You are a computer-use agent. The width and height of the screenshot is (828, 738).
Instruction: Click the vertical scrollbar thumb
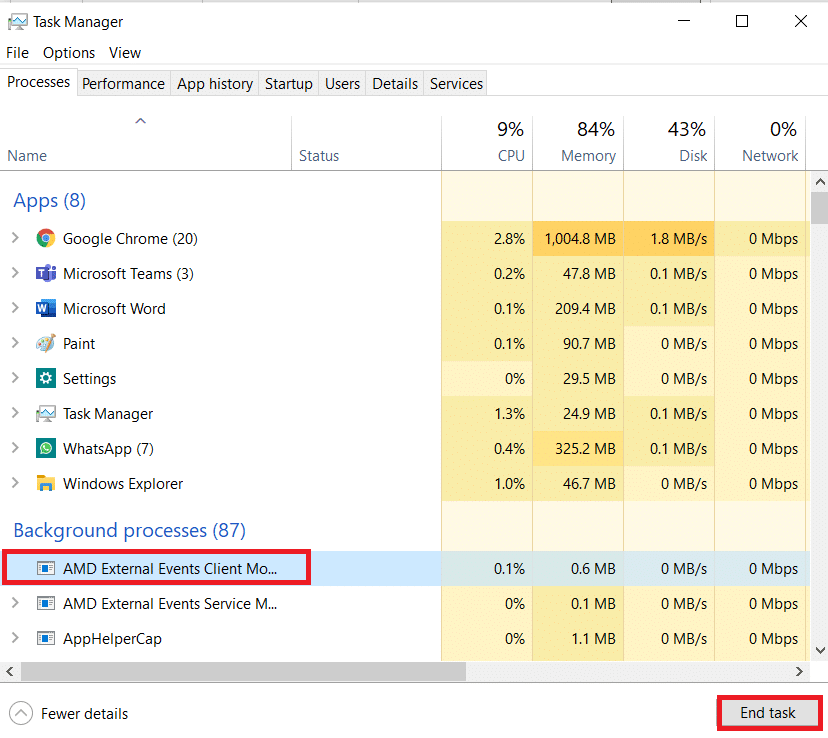(820, 208)
